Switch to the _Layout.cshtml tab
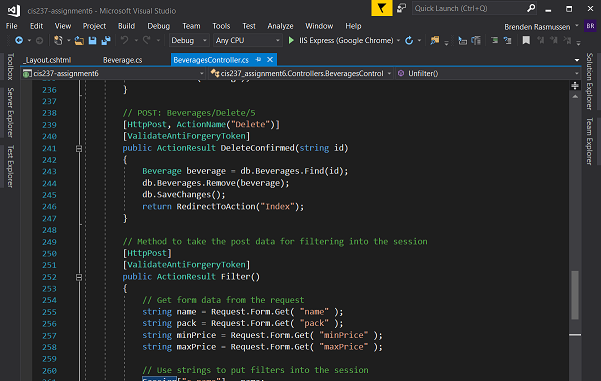 point(48,60)
